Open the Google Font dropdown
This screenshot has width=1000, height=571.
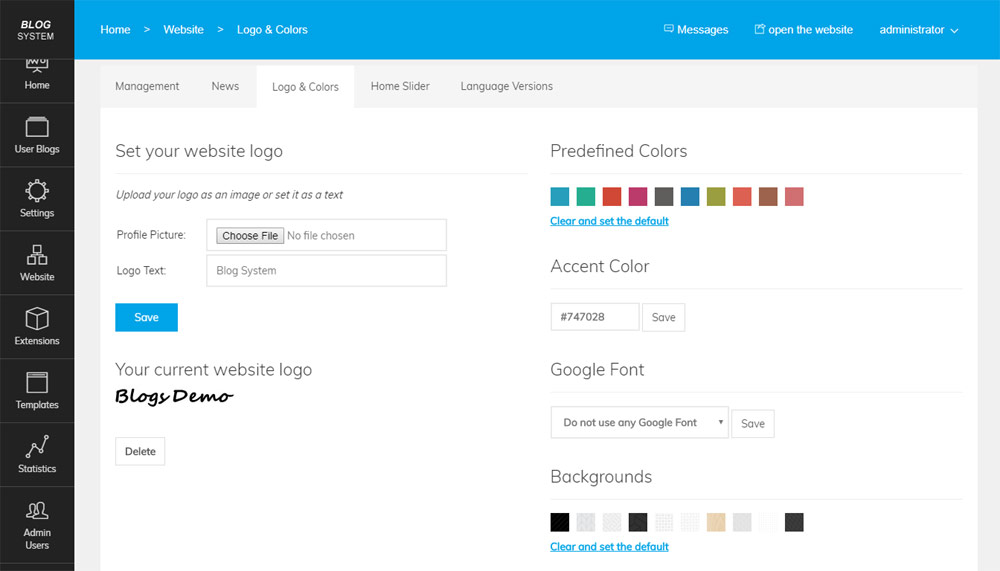coord(639,422)
